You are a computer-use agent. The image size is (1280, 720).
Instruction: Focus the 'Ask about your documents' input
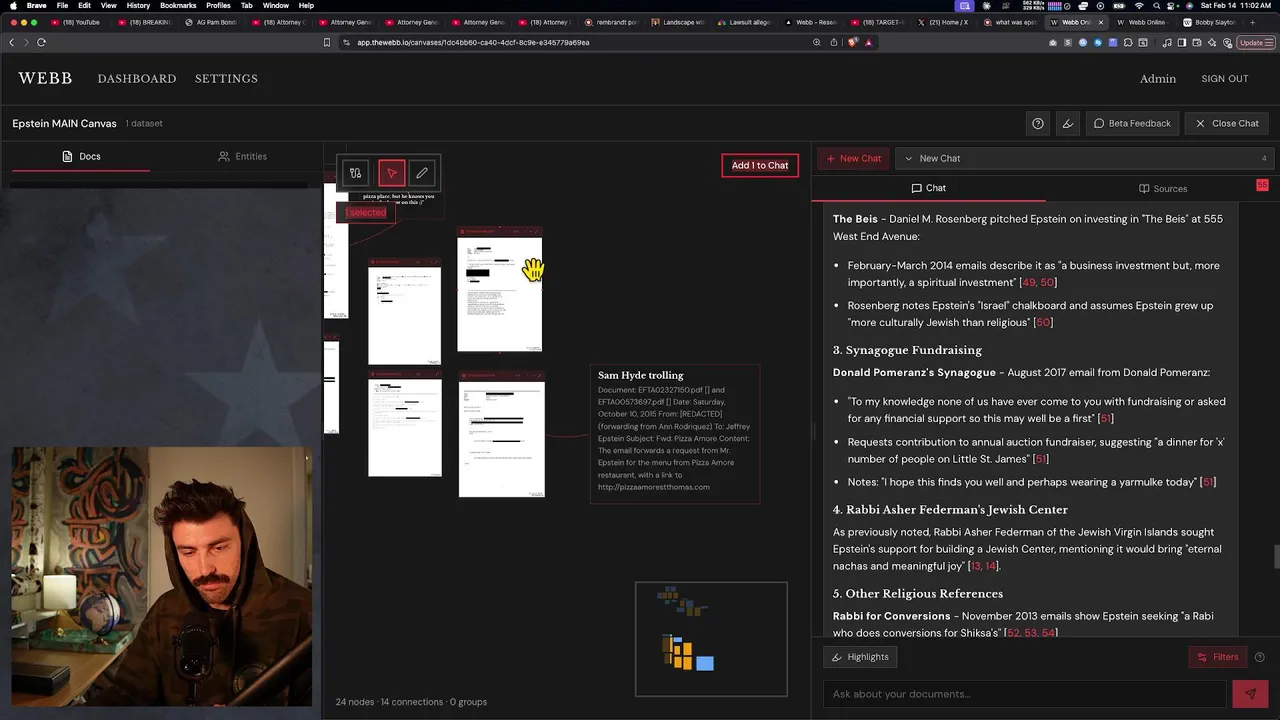coord(1025,694)
